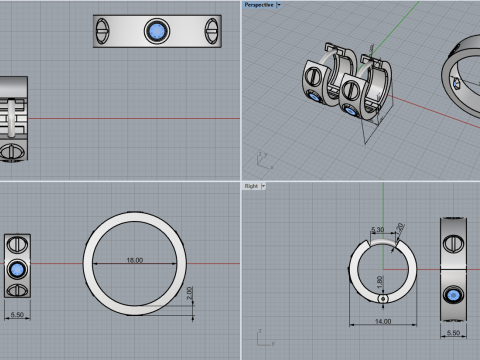Pick the right screw motif on the horizontal band
The image size is (480, 360).
point(211,31)
